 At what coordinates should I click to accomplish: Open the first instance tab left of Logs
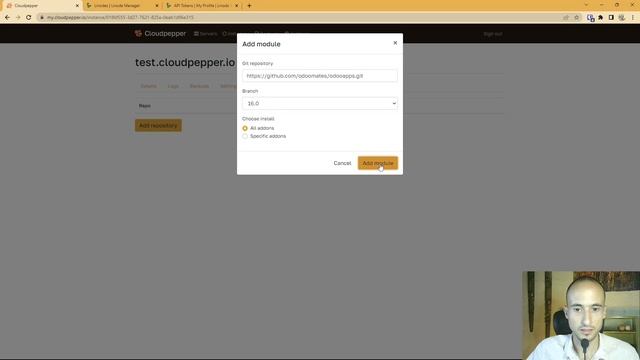(149, 86)
